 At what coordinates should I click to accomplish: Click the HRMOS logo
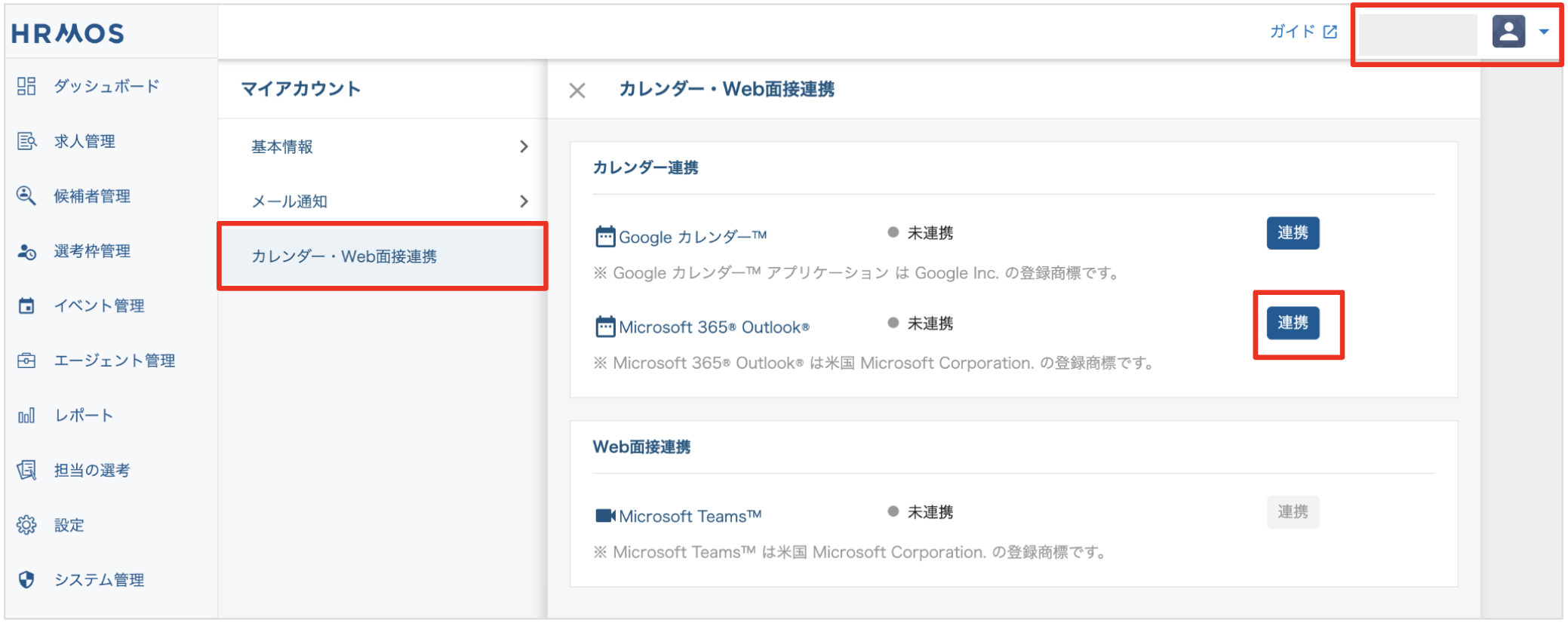[x=68, y=33]
